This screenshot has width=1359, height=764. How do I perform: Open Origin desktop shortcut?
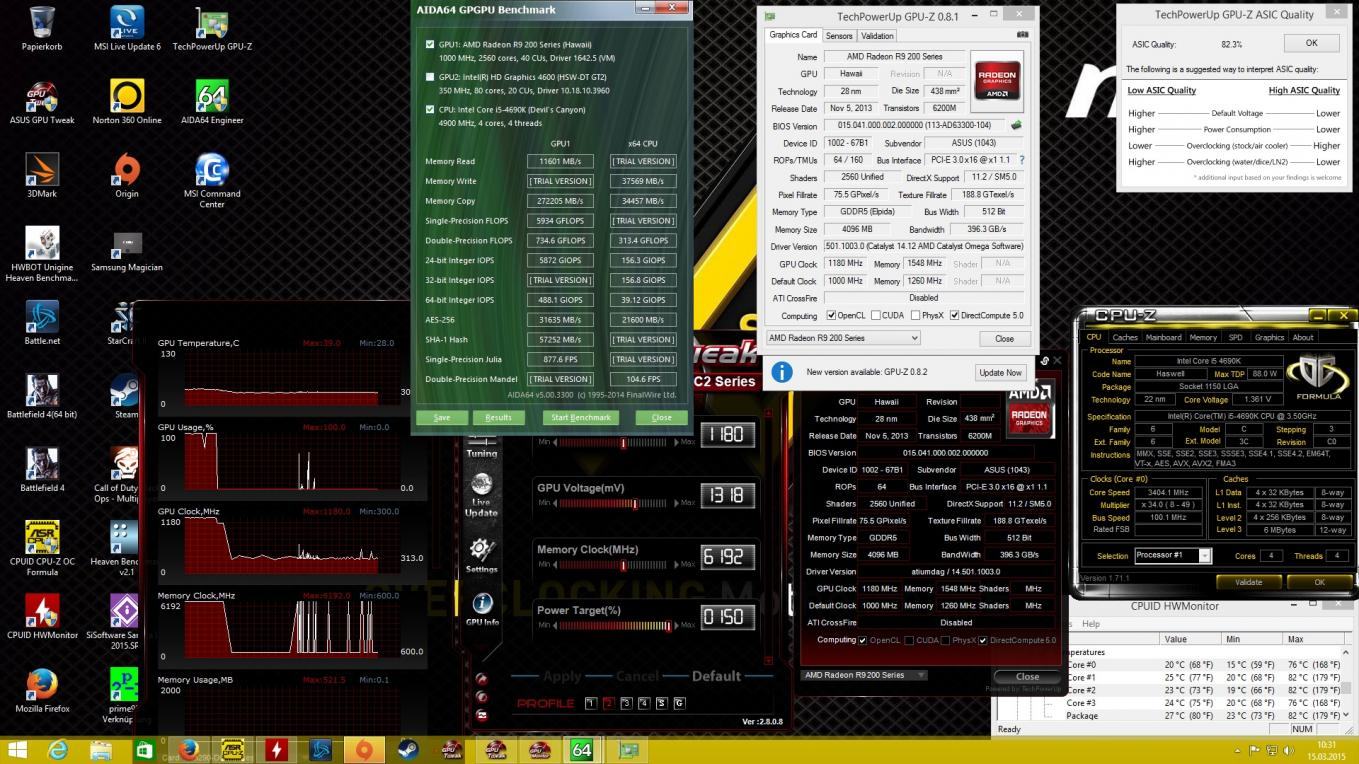(x=127, y=175)
